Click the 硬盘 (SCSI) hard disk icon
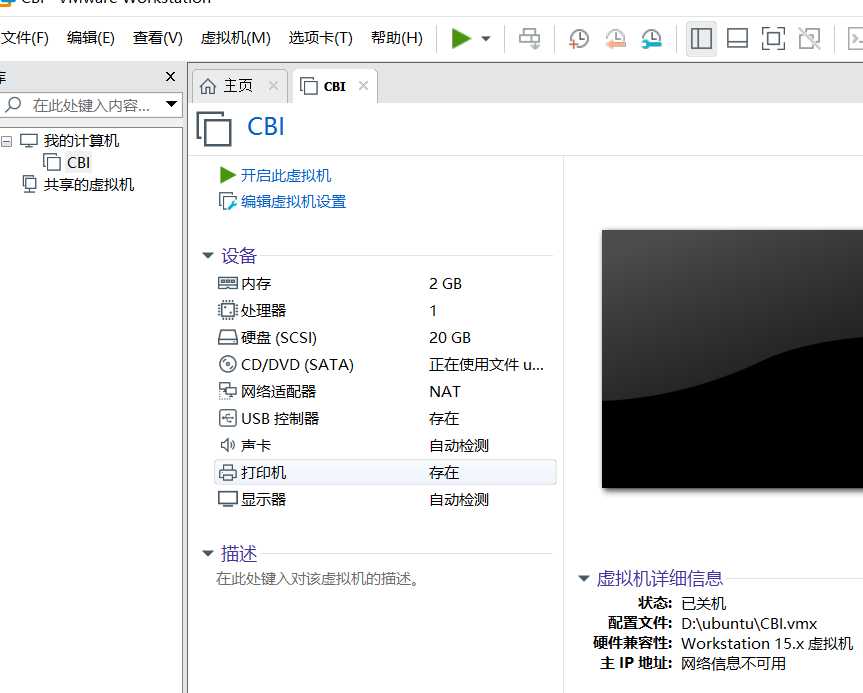Viewport: 863px width, 693px height. point(227,337)
